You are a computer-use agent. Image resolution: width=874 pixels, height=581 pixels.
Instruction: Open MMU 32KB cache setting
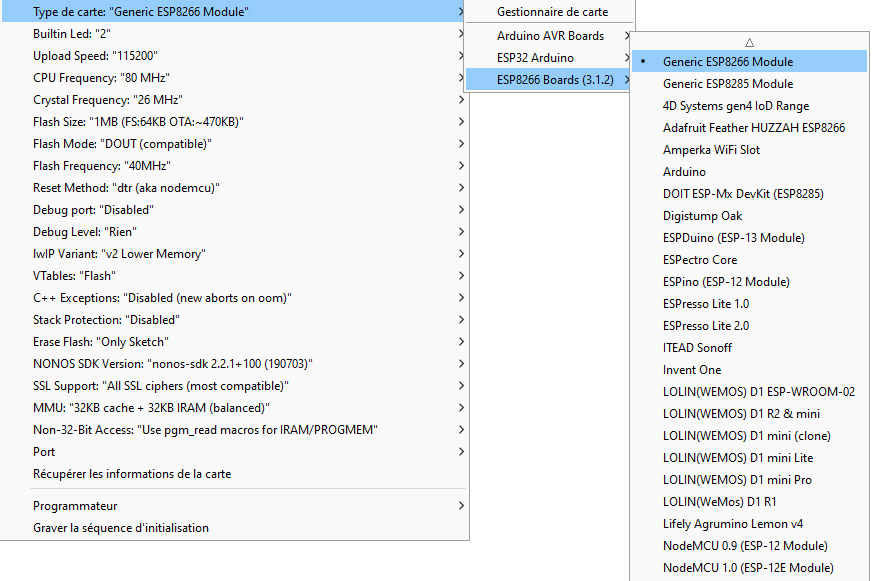coord(234,408)
